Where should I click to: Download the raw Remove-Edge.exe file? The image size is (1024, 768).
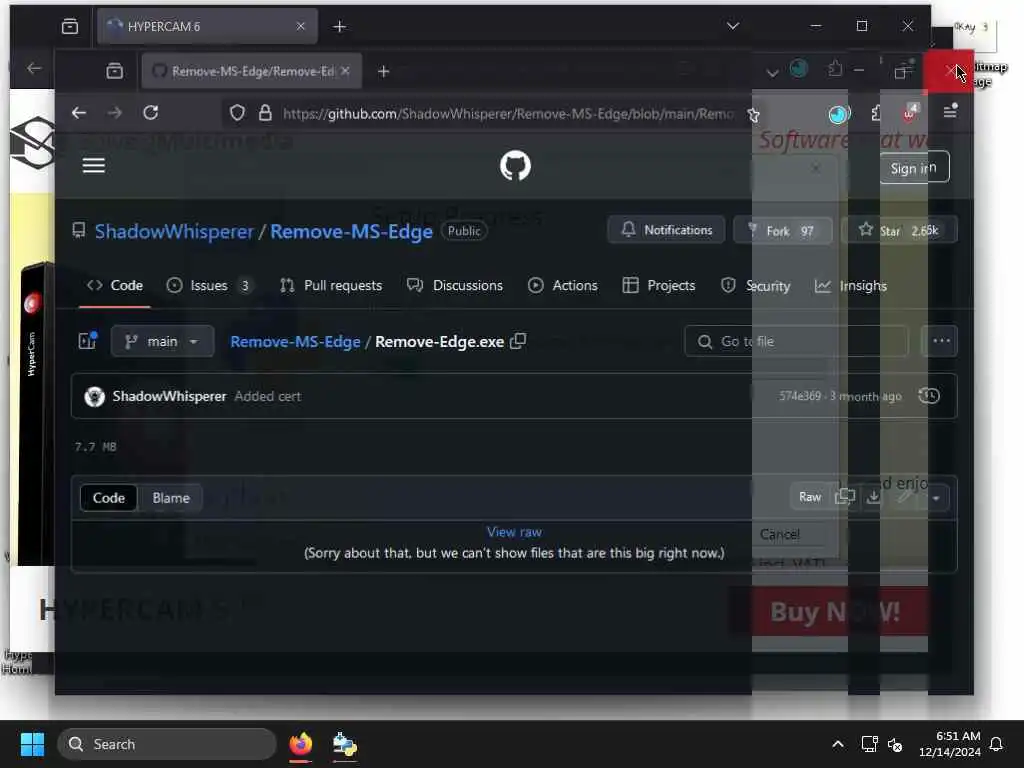pos(874,497)
